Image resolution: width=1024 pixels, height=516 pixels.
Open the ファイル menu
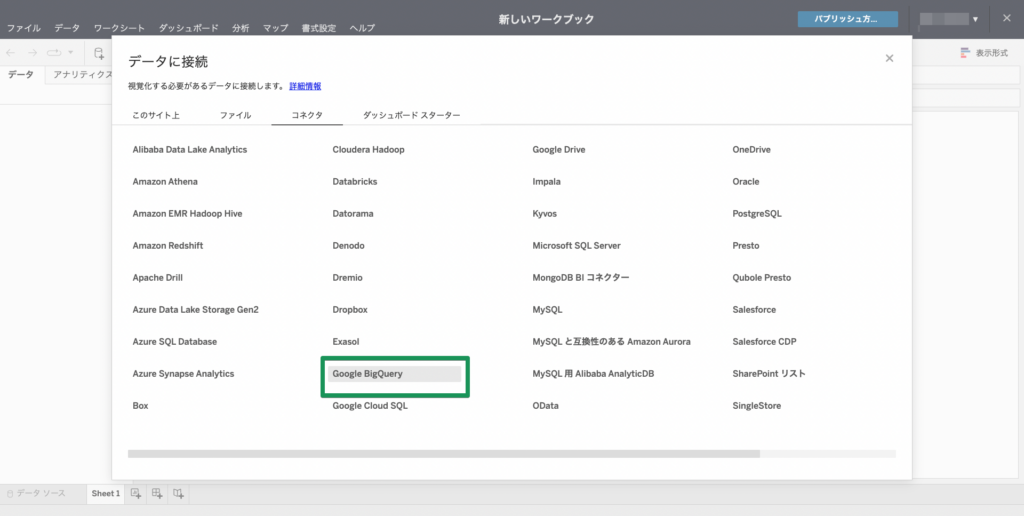[x=24, y=28]
